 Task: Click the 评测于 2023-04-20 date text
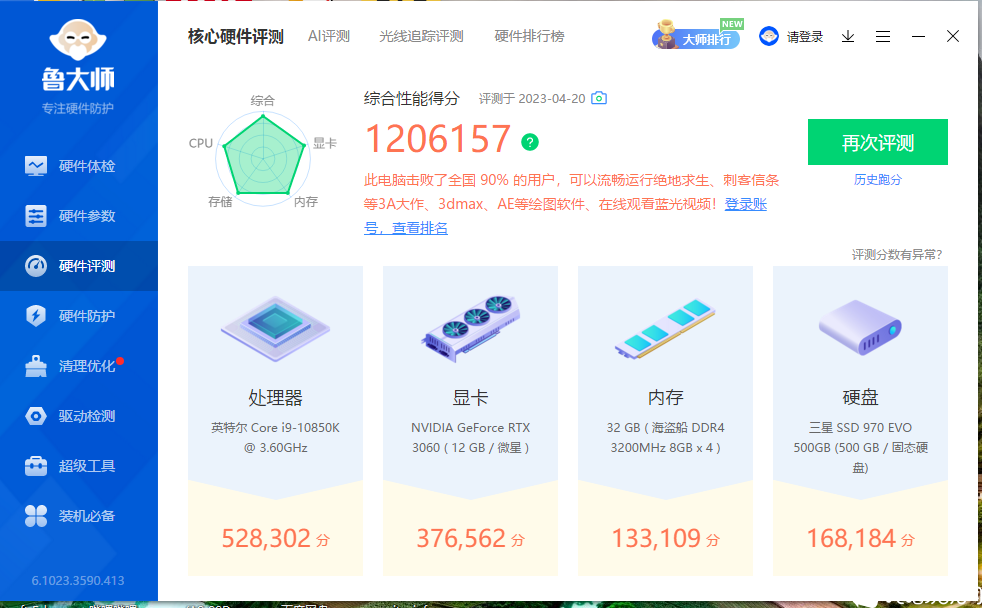[x=532, y=98]
